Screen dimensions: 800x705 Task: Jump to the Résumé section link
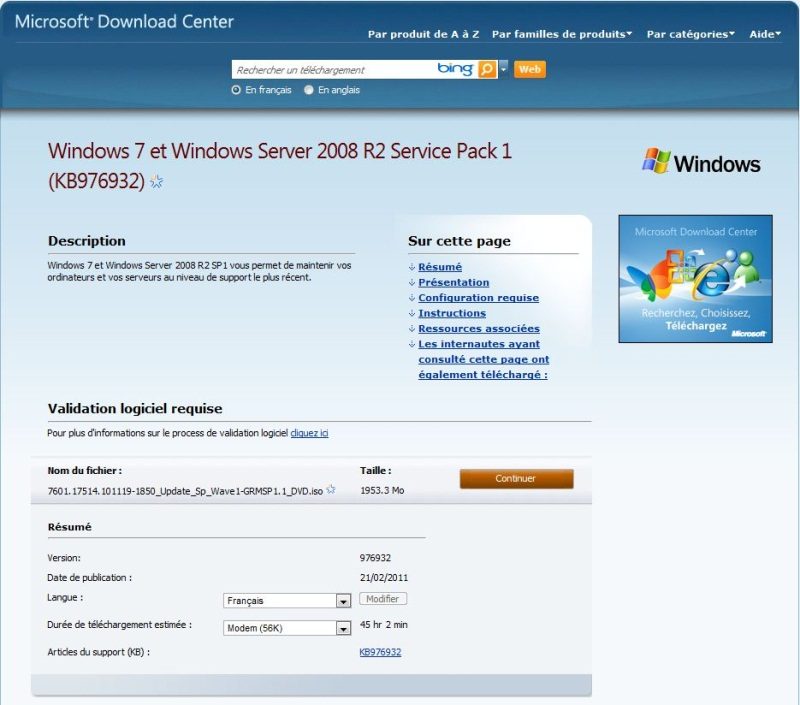(x=440, y=267)
